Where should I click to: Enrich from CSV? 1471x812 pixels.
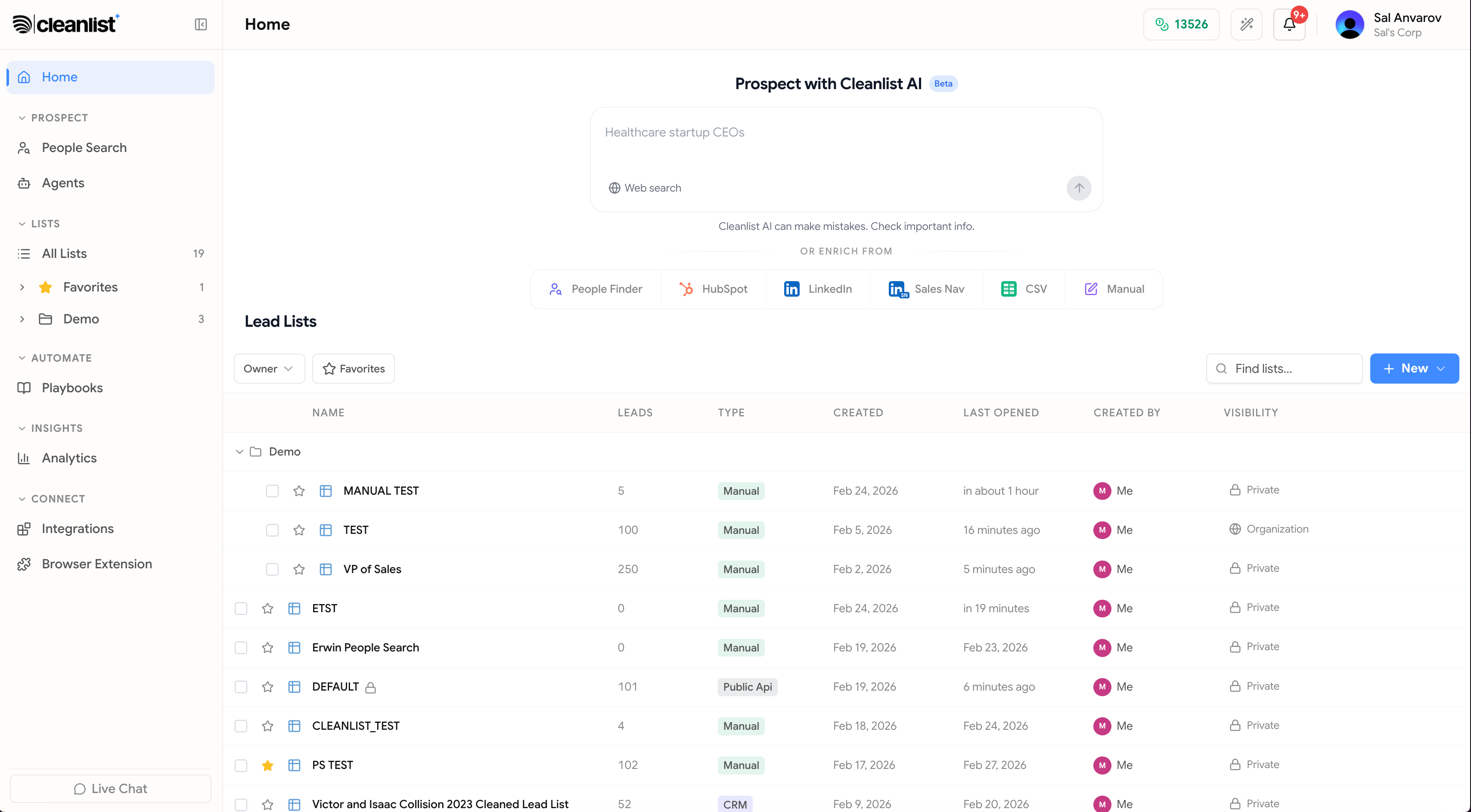point(1024,289)
